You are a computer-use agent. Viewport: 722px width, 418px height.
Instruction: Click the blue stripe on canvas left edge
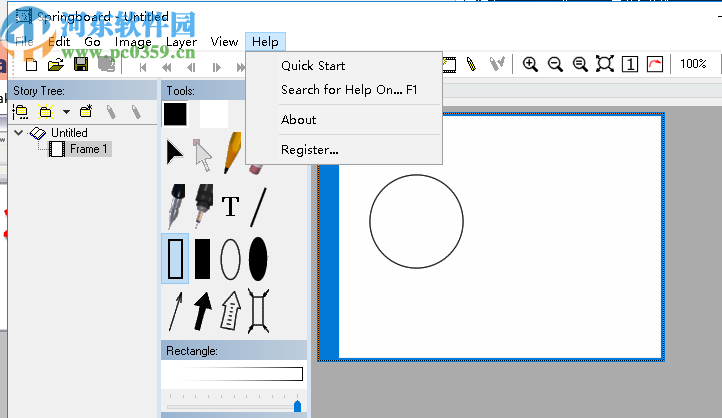(x=329, y=262)
